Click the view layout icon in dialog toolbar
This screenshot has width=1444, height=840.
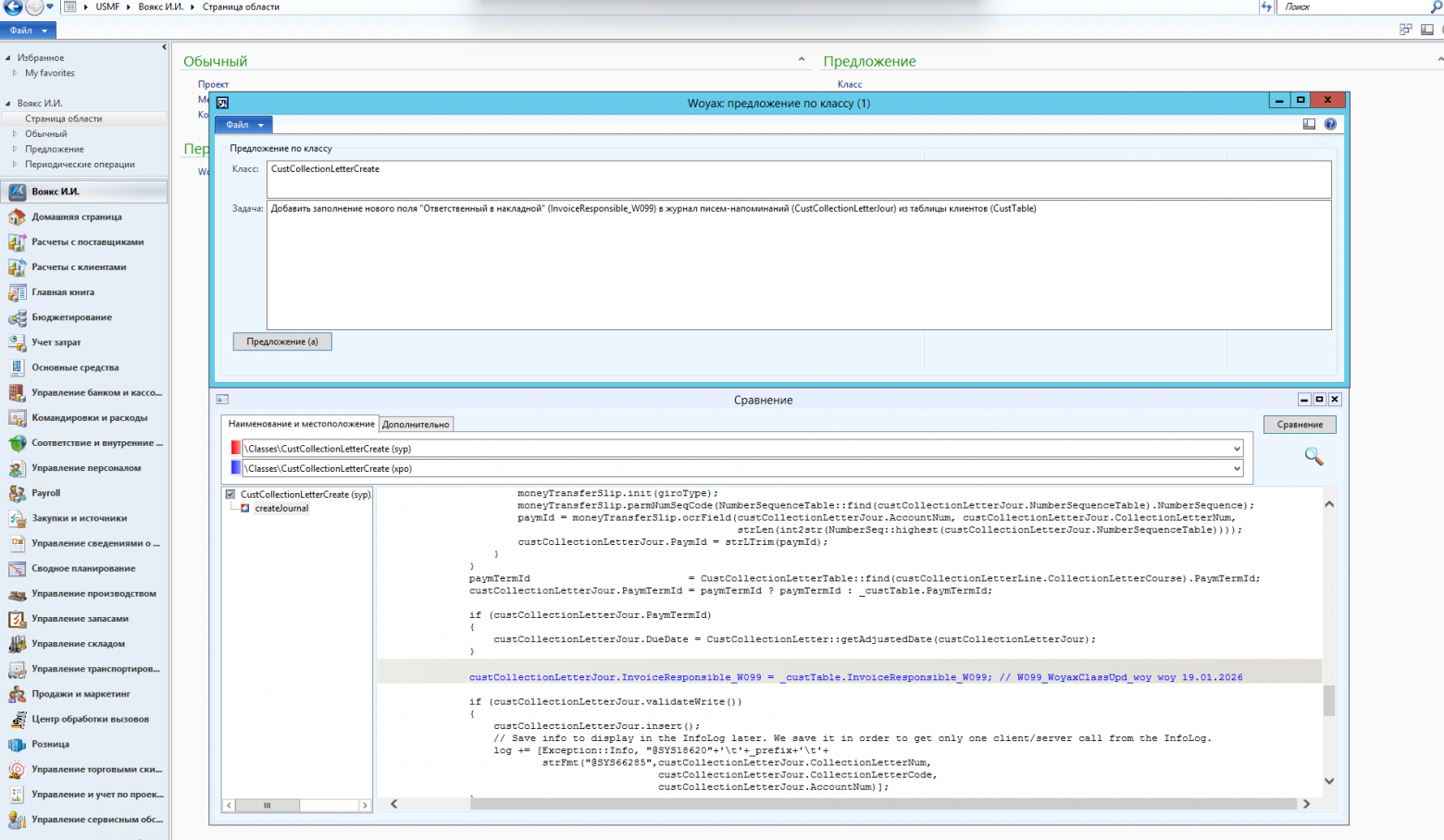1309,124
